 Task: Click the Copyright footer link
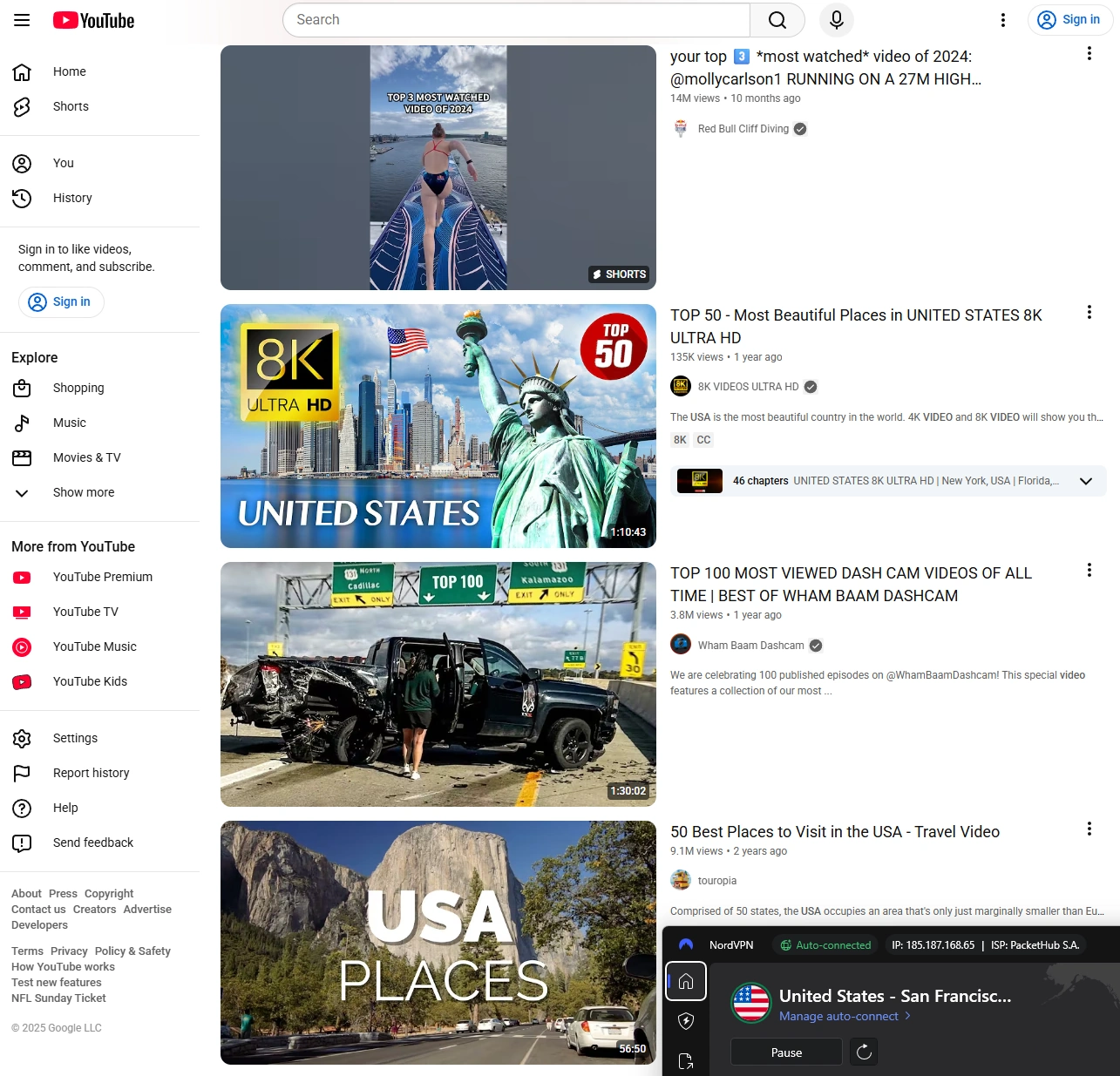point(109,894)
